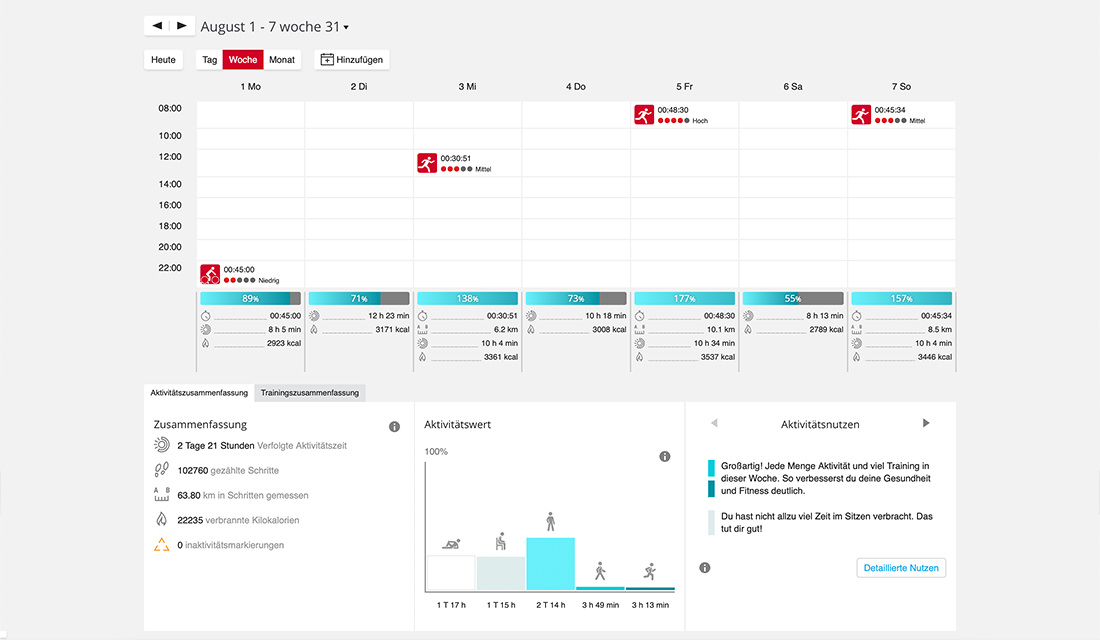Switch to the Tag view
Viewport: 1100px width, 640px height.
(x=210, y=60)
